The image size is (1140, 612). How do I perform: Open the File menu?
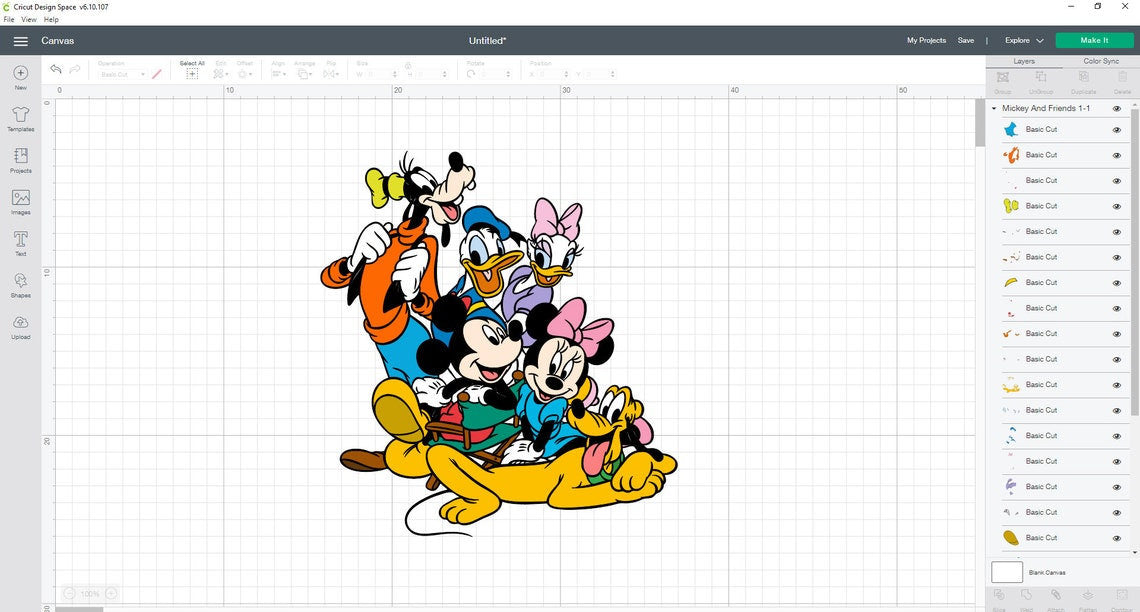[8, 19]
